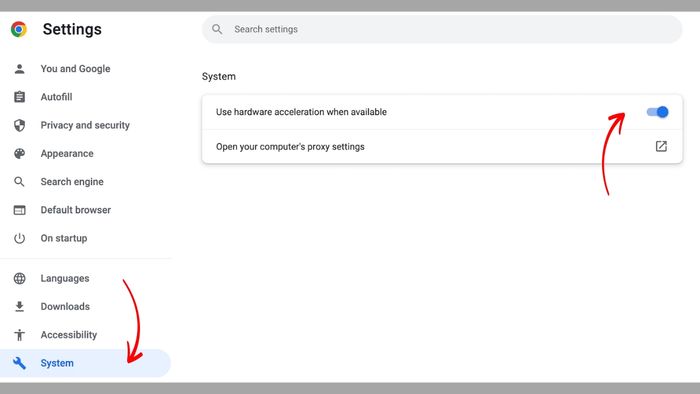Click the You and Google person icon
Screen dimensions: 700x394
coord(19,69)
